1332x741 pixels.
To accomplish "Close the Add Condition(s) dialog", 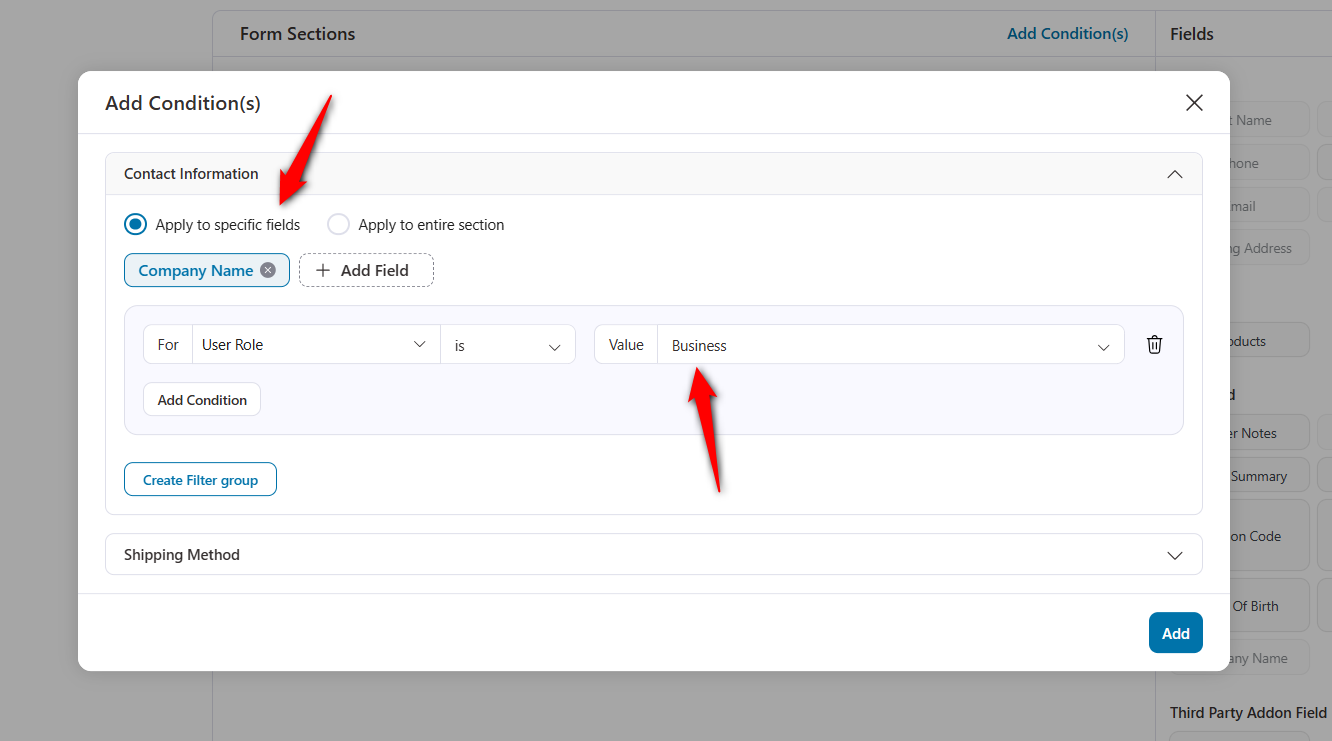I will [1193, 103].
